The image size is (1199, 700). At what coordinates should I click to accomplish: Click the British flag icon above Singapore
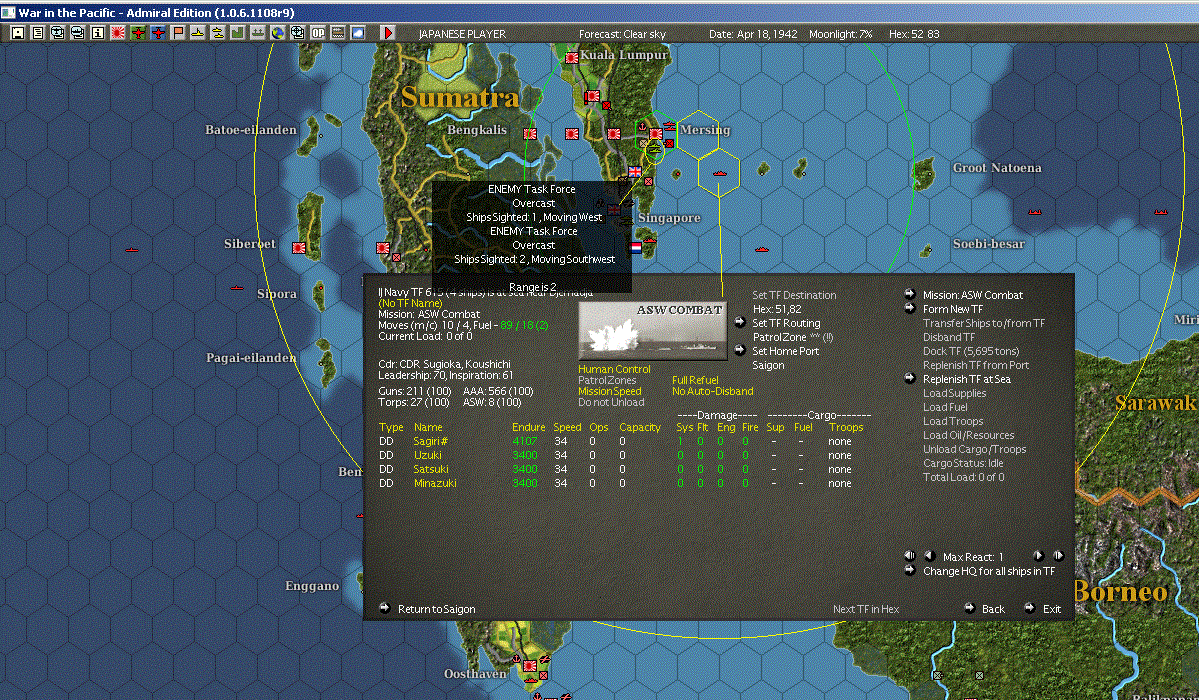(x=635, y=171)
